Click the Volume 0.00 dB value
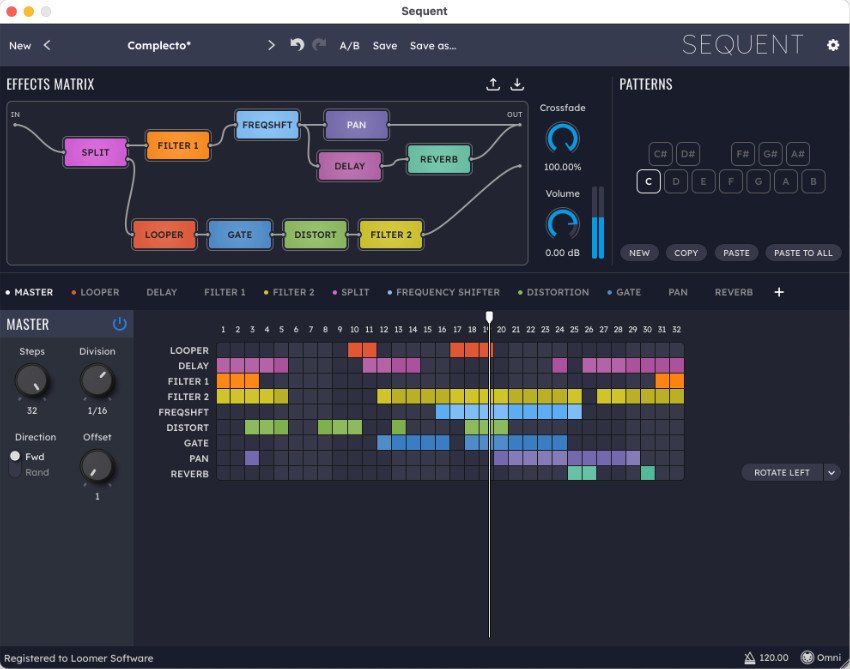This screenshot has height=669, width=850. (562, 253)
